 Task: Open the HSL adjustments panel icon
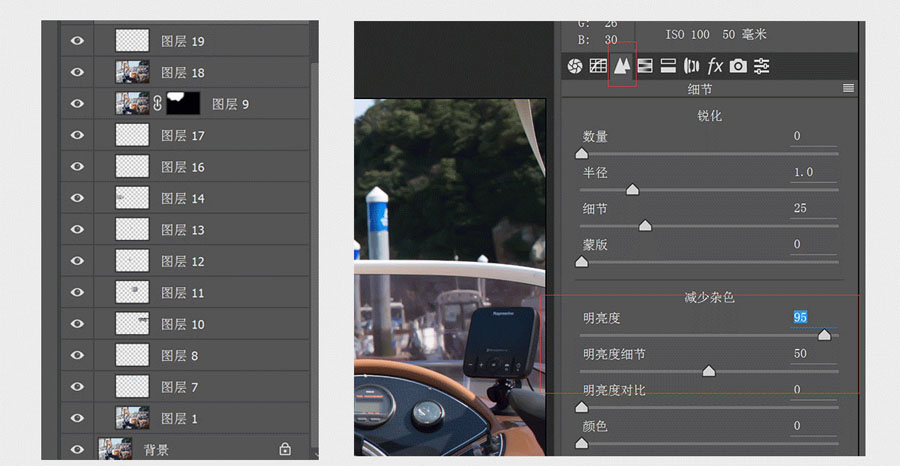pos(645,66)
